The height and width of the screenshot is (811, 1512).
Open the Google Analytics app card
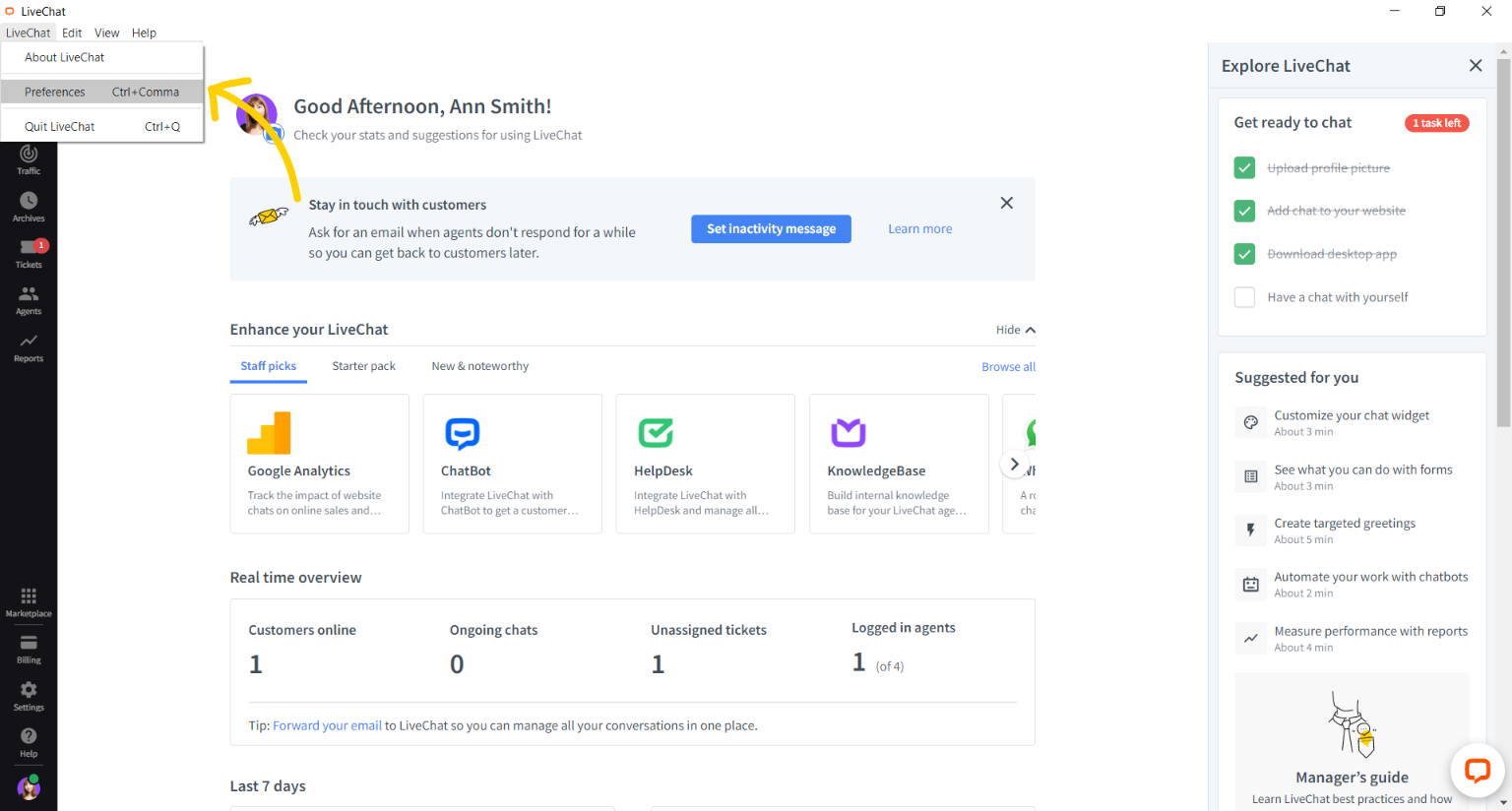tap(319, 464)
